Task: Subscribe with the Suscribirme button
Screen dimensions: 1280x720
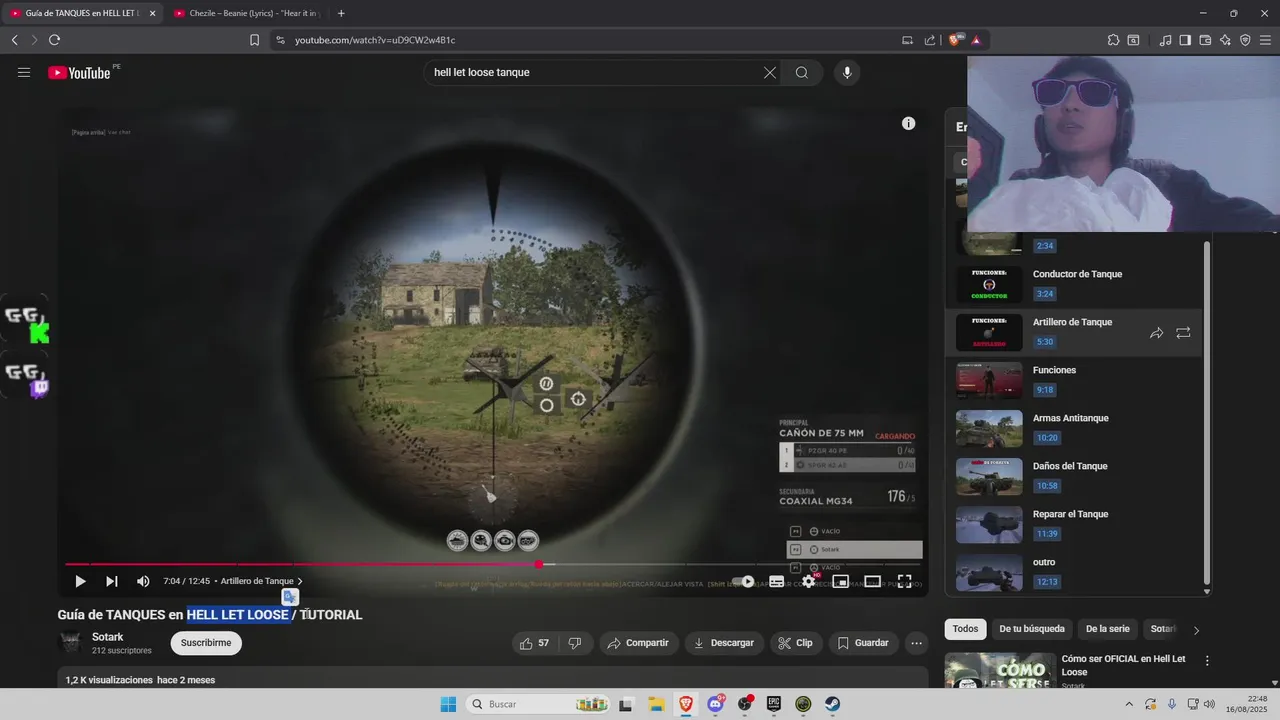Action: [206, 643]
